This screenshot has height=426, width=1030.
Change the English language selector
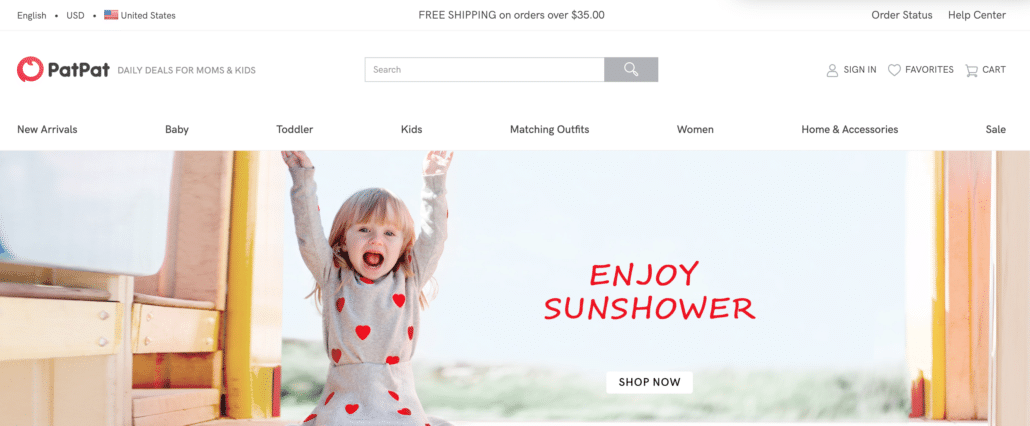32,15
